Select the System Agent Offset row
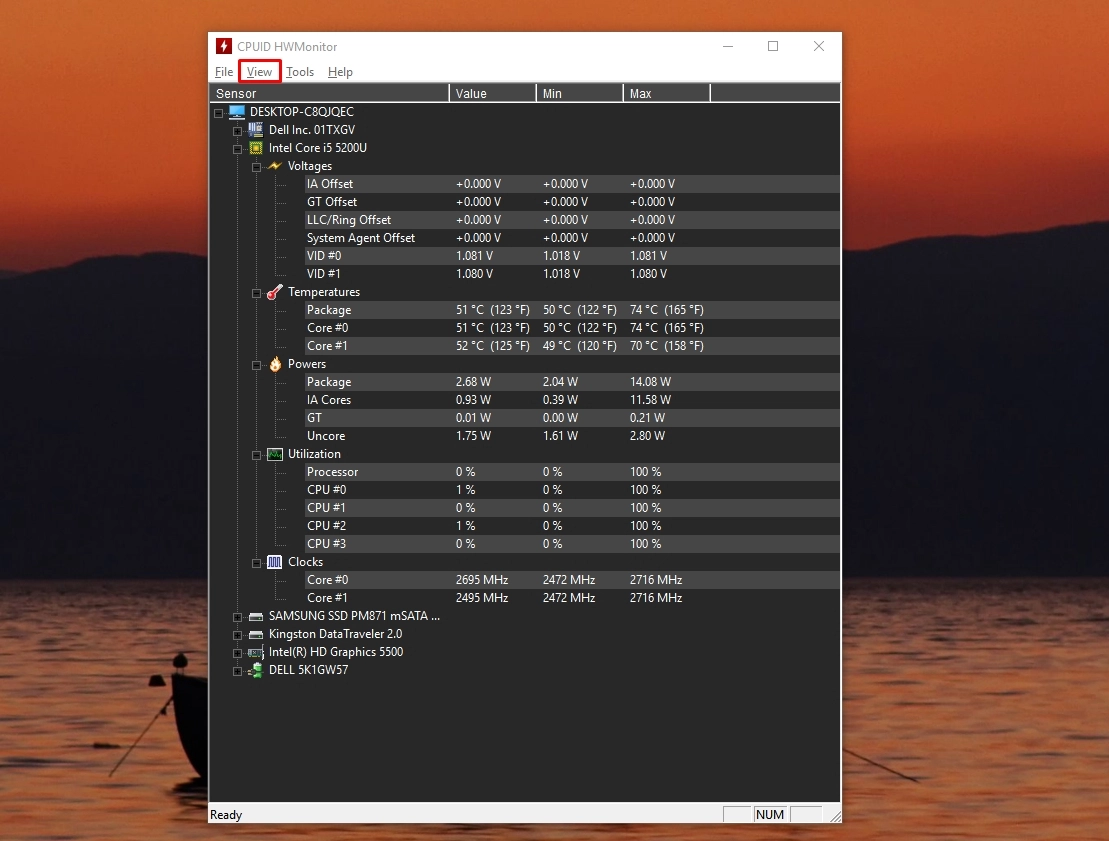 [x=572, y=238]
